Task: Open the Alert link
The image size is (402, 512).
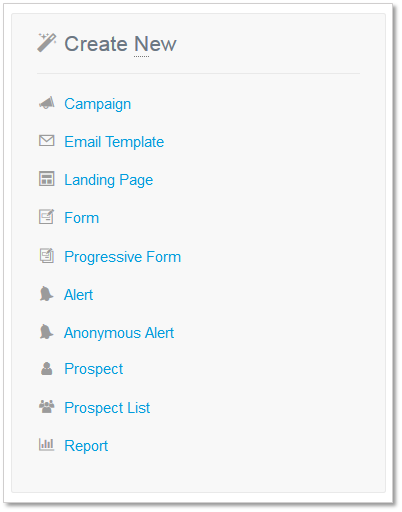Action: [79, 295]
